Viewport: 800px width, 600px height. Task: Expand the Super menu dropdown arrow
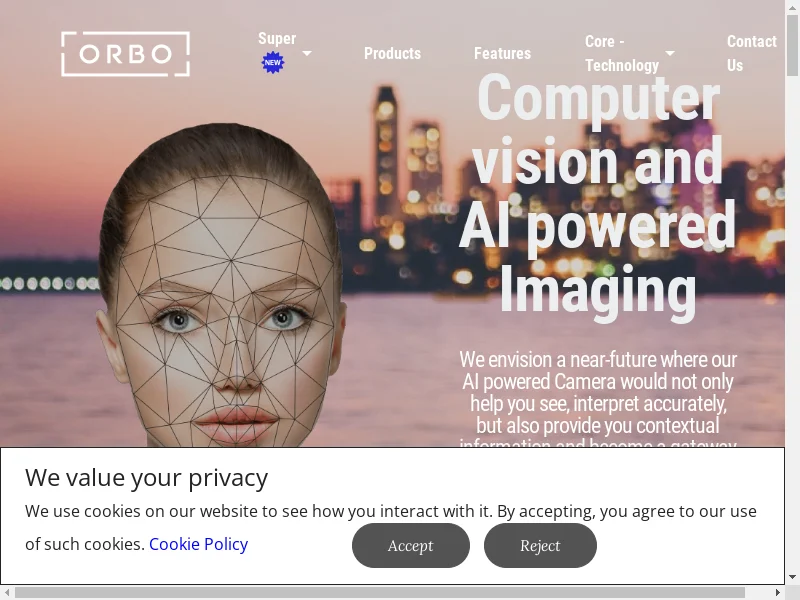pyautogui.click(x=307, y=53)
